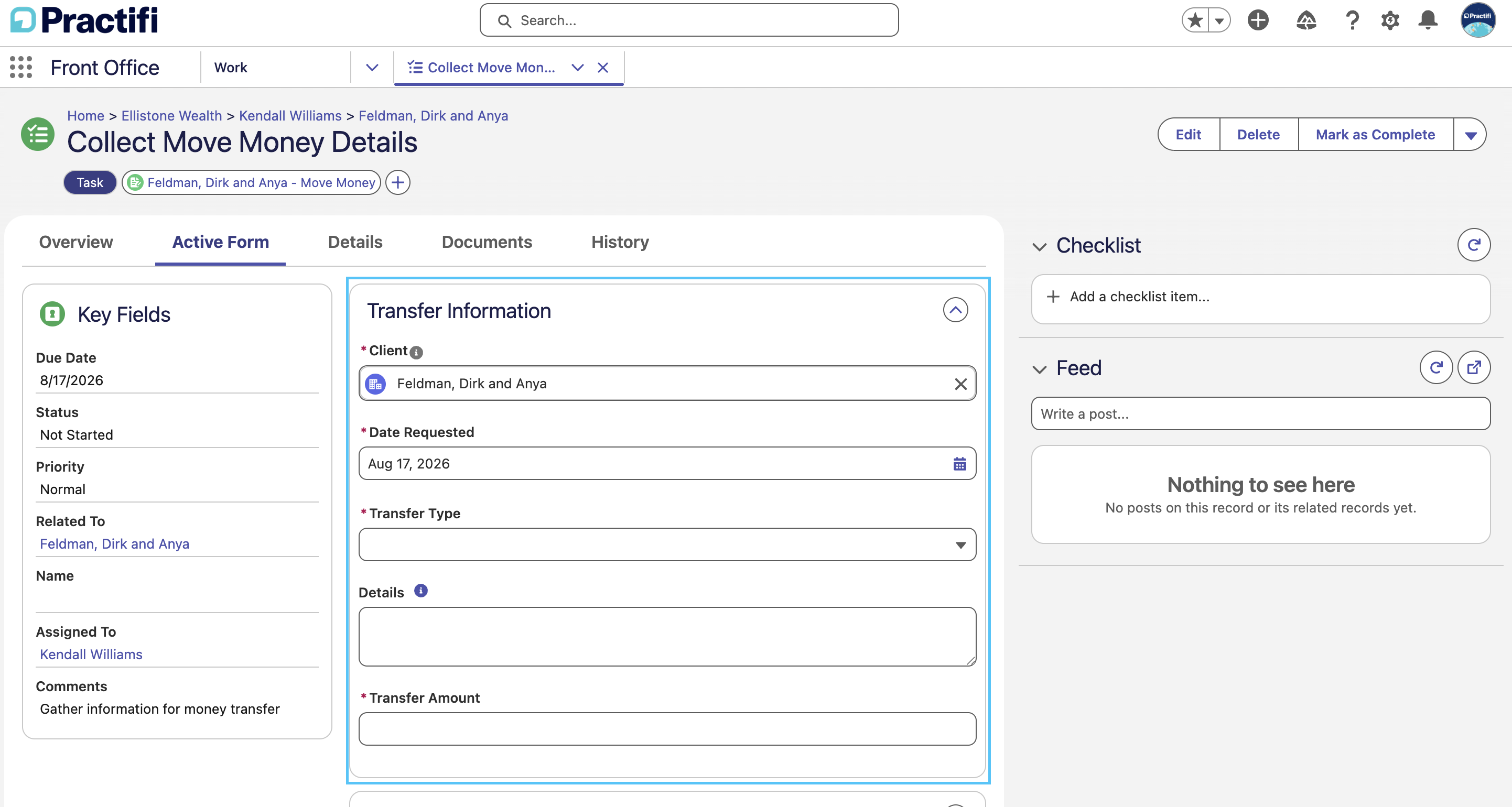This screenshot has height=807, width=1512.
Task: Click into the global Search box
Action: coord(689,20)
